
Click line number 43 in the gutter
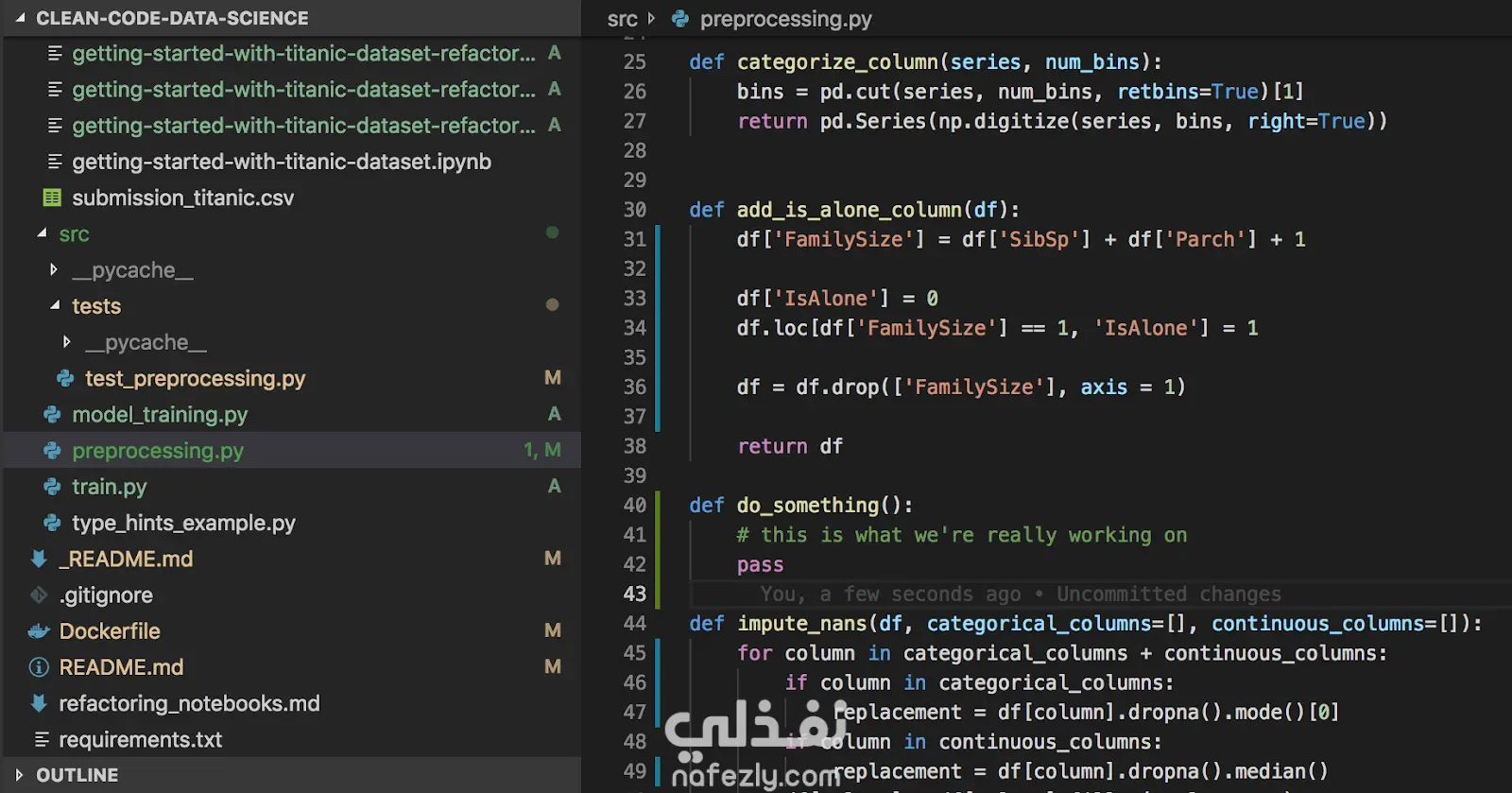point(635,595)
